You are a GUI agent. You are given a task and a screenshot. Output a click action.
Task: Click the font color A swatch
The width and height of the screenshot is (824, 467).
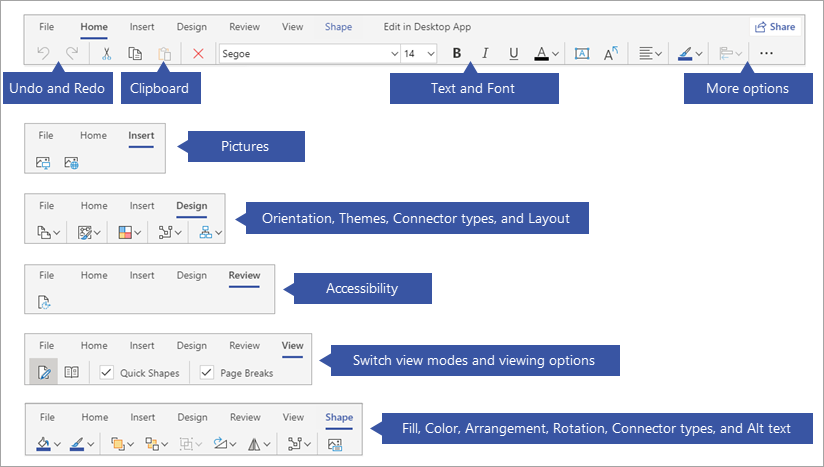pos(542,54)
